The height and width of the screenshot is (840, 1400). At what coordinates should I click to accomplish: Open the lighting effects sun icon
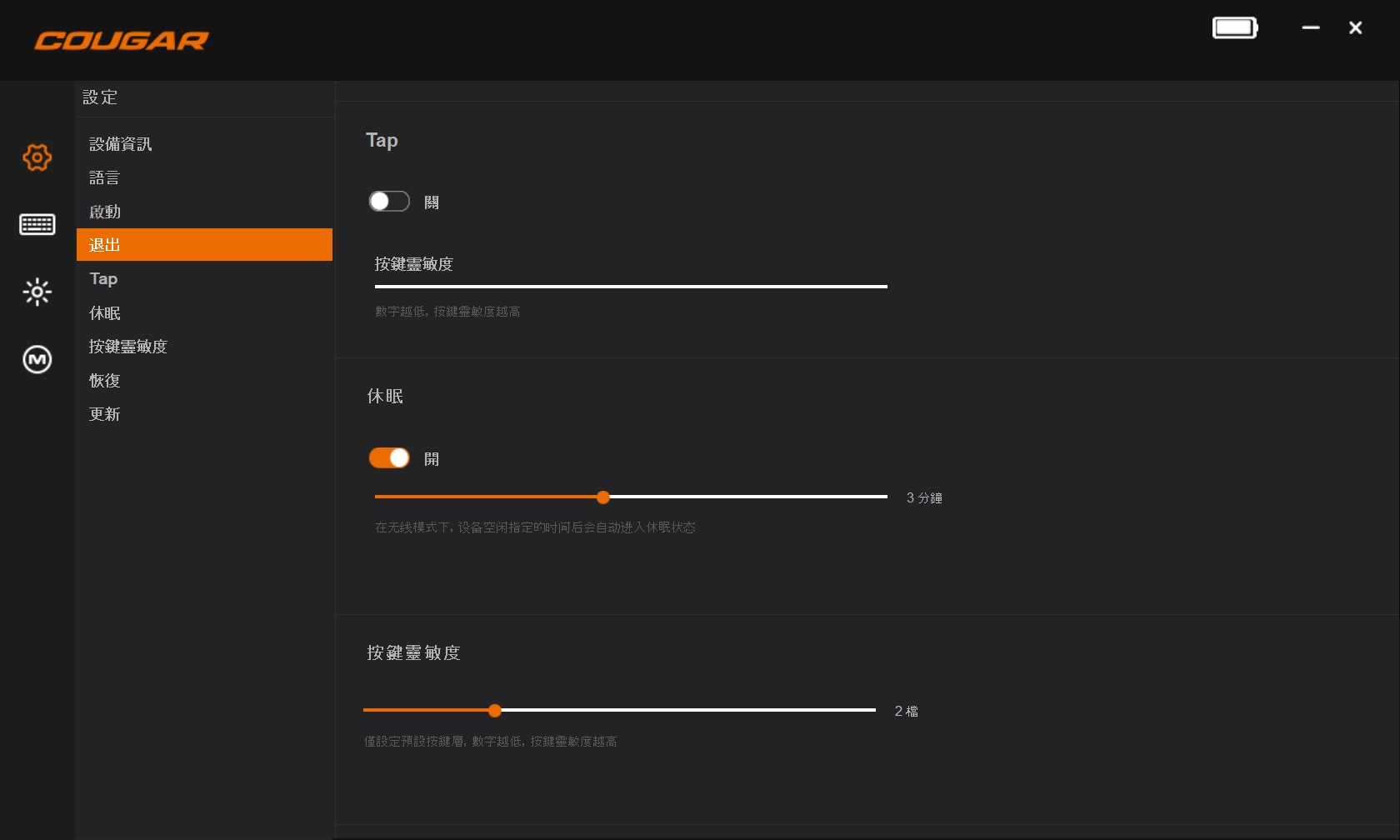[37, 292]
